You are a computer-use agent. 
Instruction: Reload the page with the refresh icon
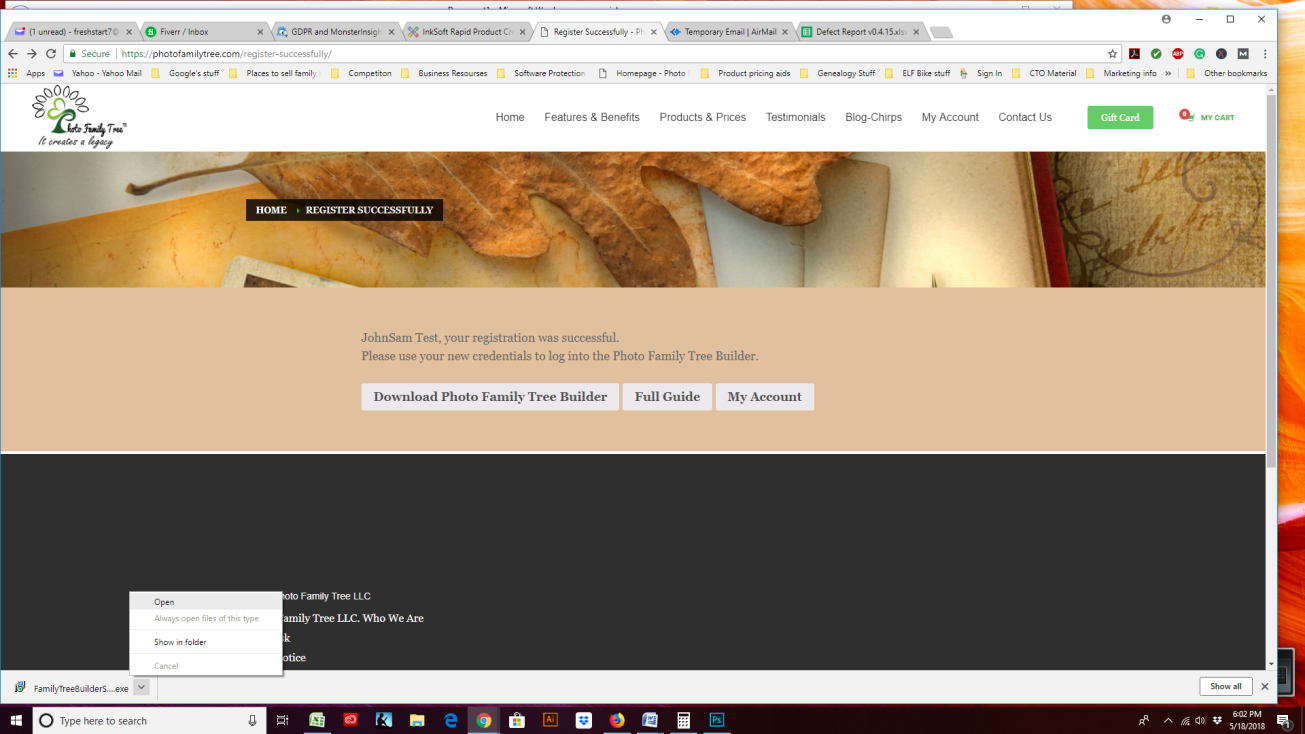51,54
